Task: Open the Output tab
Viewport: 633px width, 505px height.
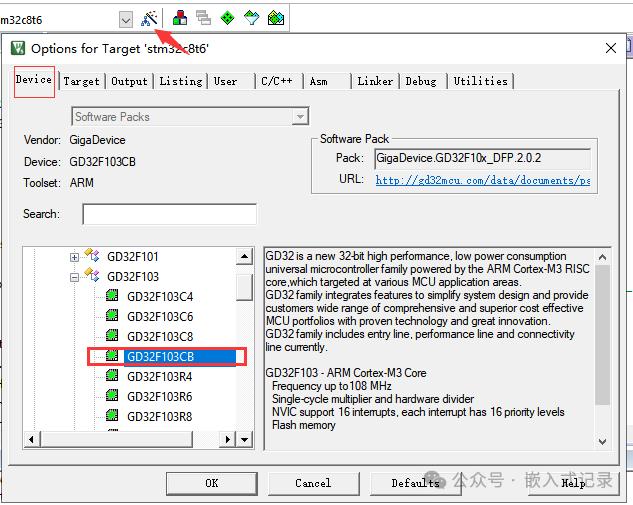Action: coord(129,82)
